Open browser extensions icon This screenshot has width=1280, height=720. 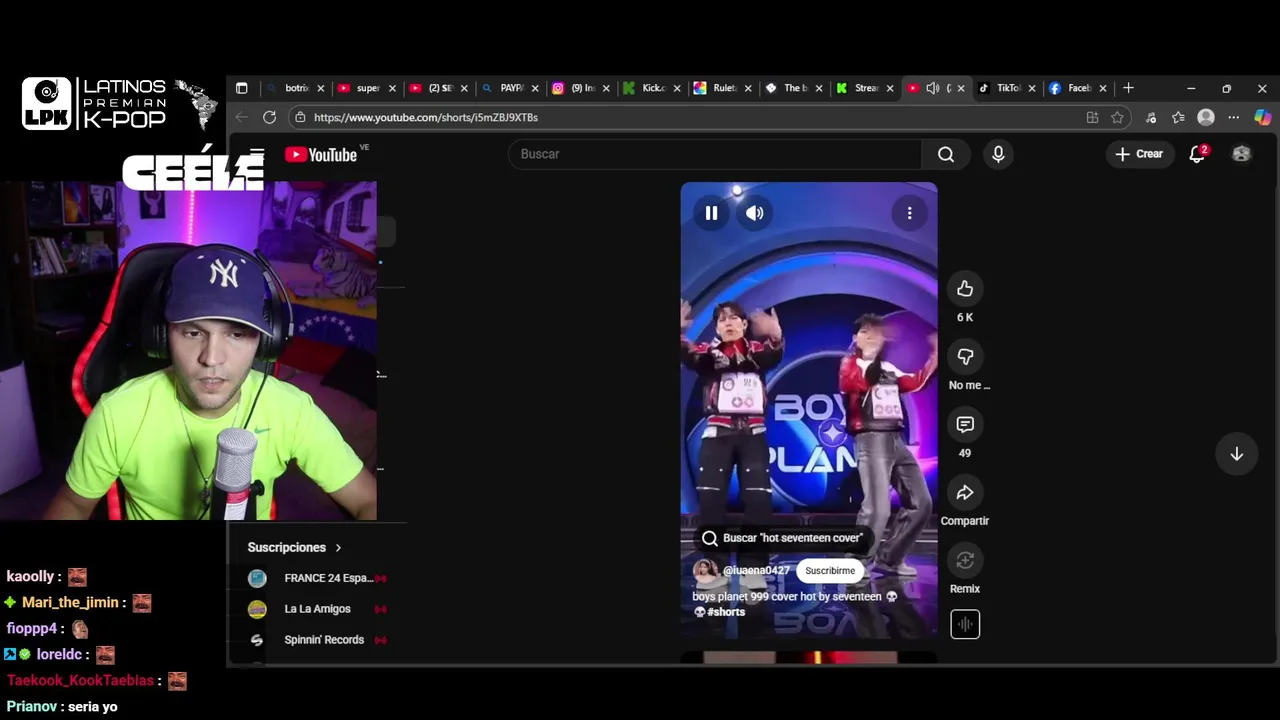coord(1151,117)
